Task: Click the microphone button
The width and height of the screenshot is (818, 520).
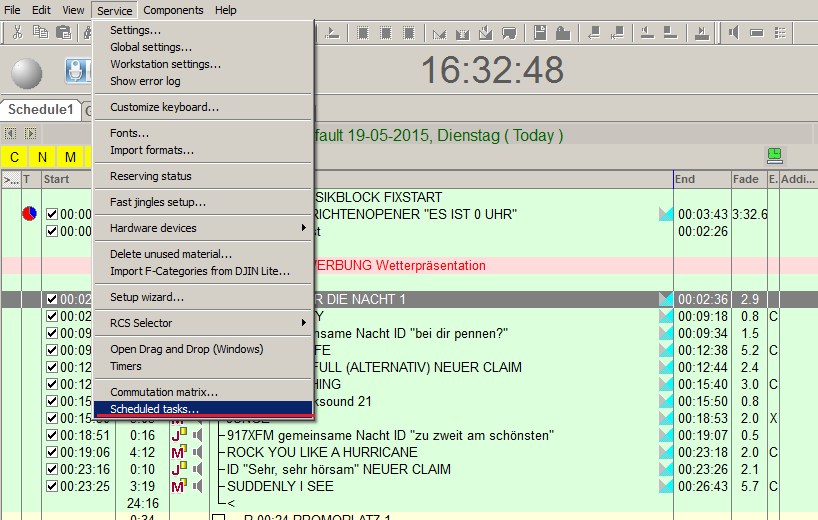Action: (77, 70)
